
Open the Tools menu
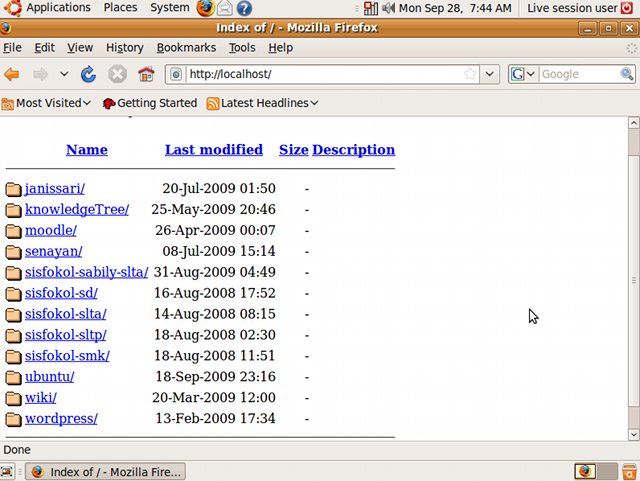pyautogui.click(x=242, y=48)
